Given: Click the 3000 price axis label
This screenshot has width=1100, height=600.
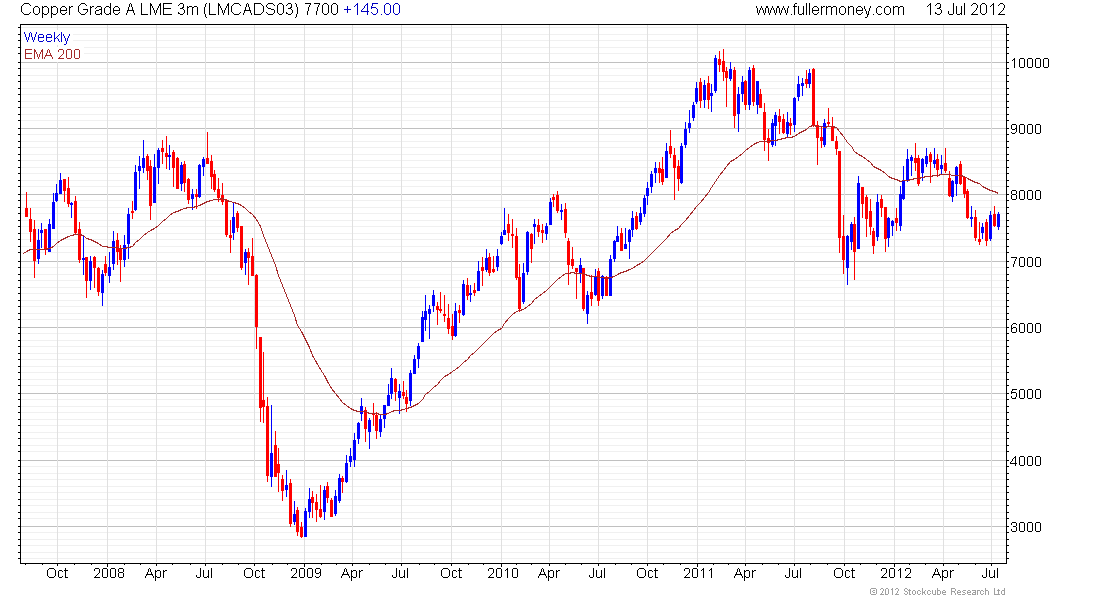Looking at the screenshot, I should 1026,527.
